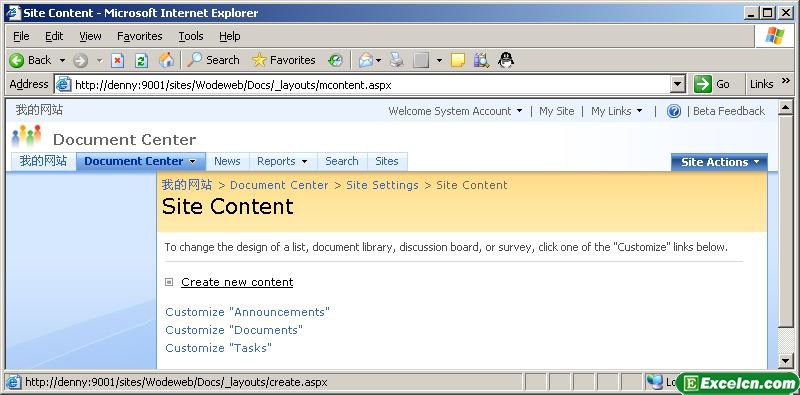Open the Mail dropdown arrow
This screenshot has height=395, width=800.
click(379, 61)
